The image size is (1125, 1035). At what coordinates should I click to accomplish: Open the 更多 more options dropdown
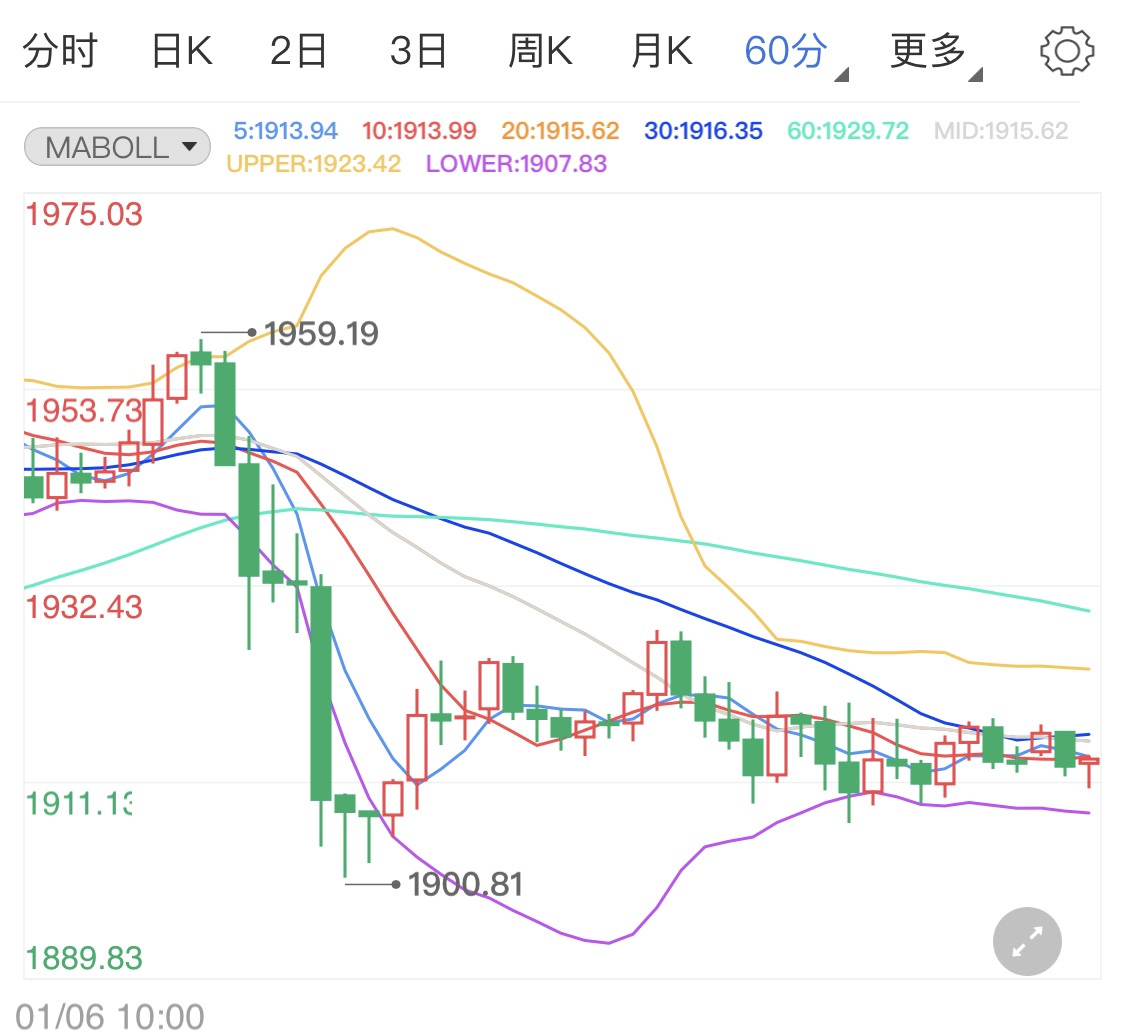click(x=936, y=53)
